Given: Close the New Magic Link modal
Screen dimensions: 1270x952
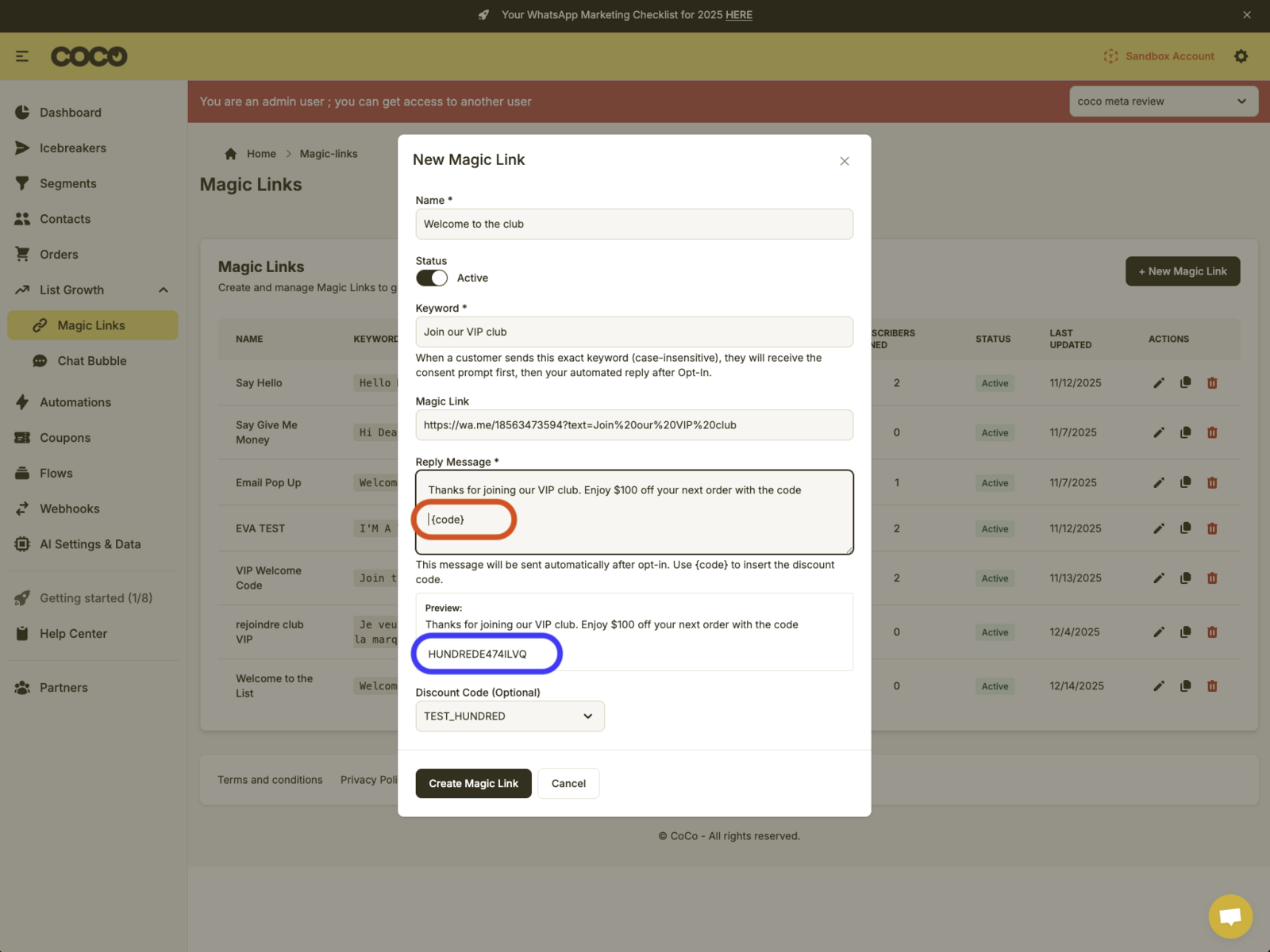Looking at the screenshot, I should [845, 161].
